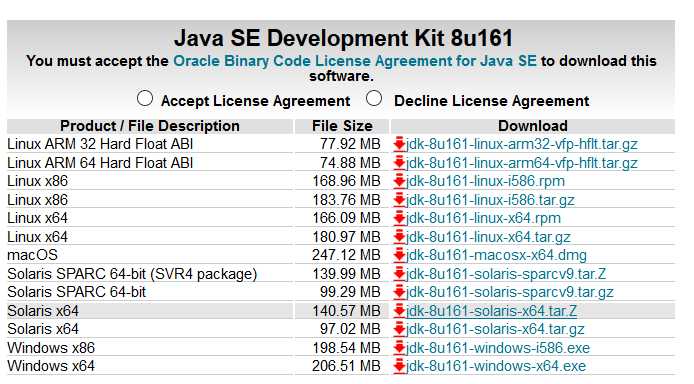Click the File Size column header
This screenshot has height=384, width=694.
click(x=342, y=126)
